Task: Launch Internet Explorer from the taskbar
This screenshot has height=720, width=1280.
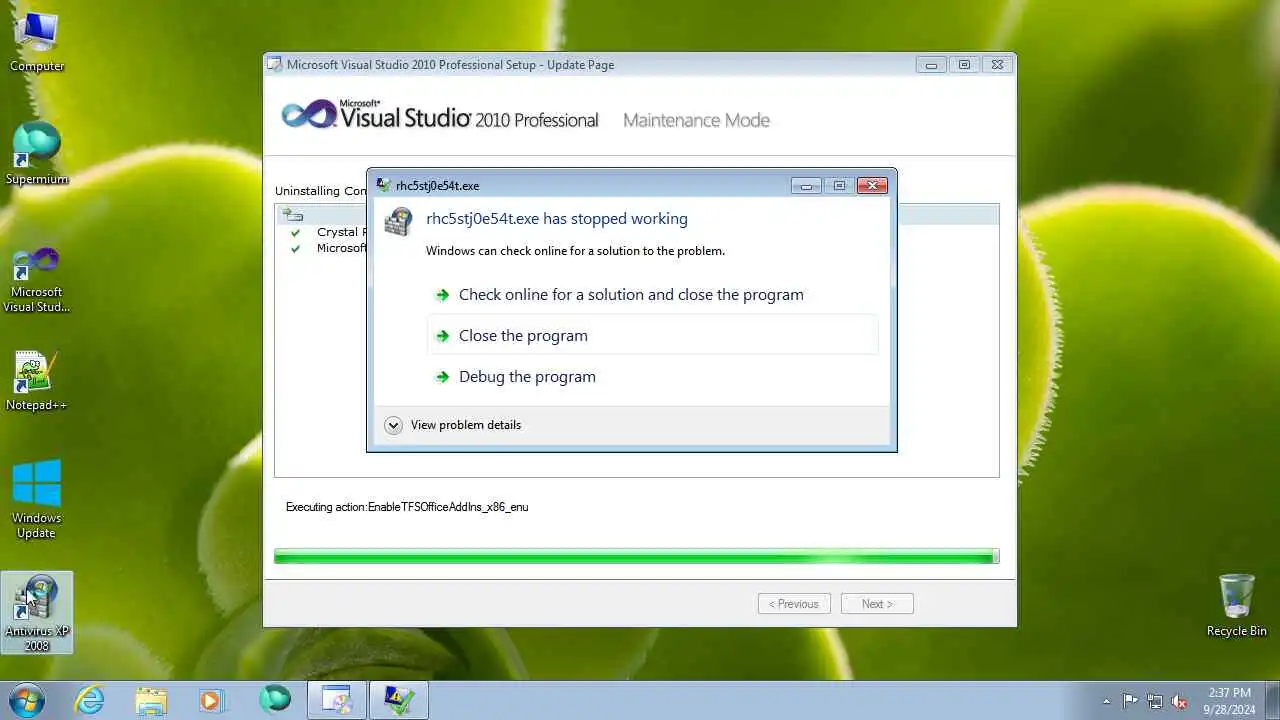Action: point(89,699)
